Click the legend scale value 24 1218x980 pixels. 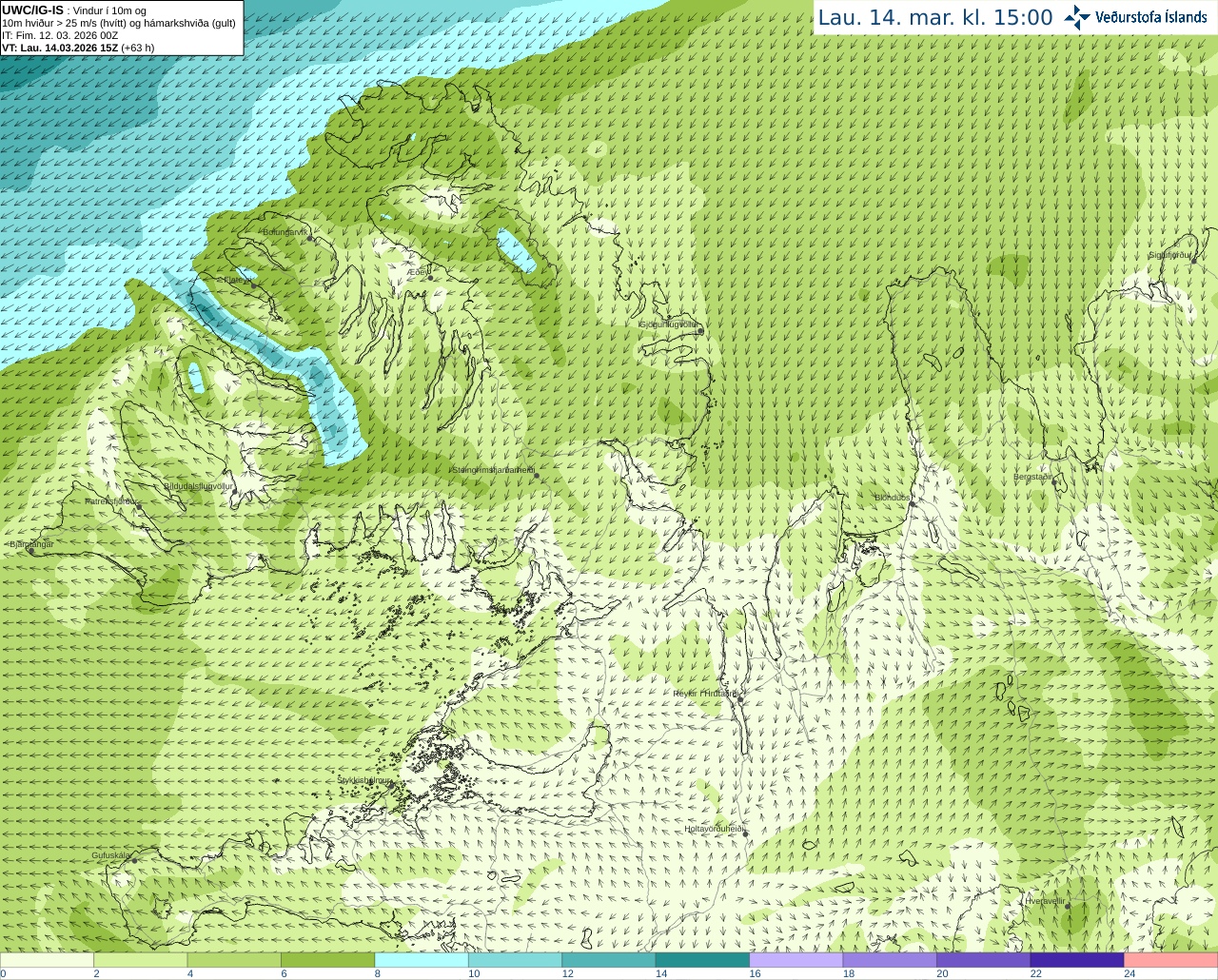(1130, 973)
